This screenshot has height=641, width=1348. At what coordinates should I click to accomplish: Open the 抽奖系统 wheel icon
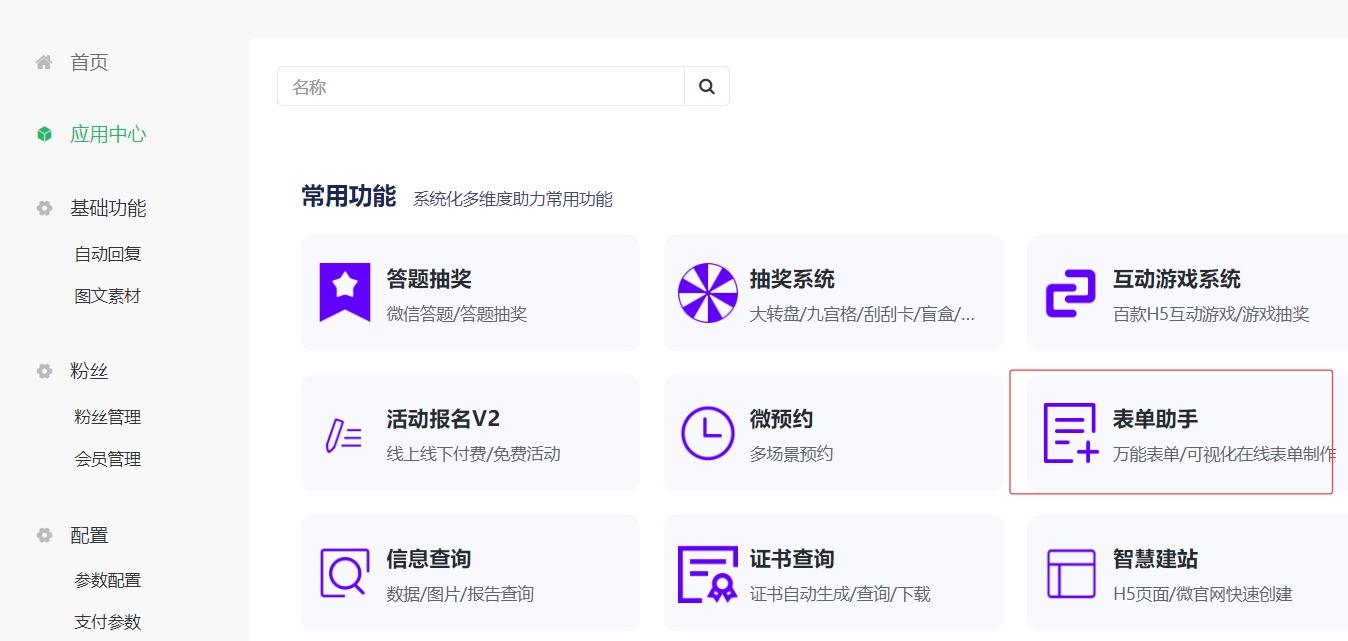(x=708, y=293)
